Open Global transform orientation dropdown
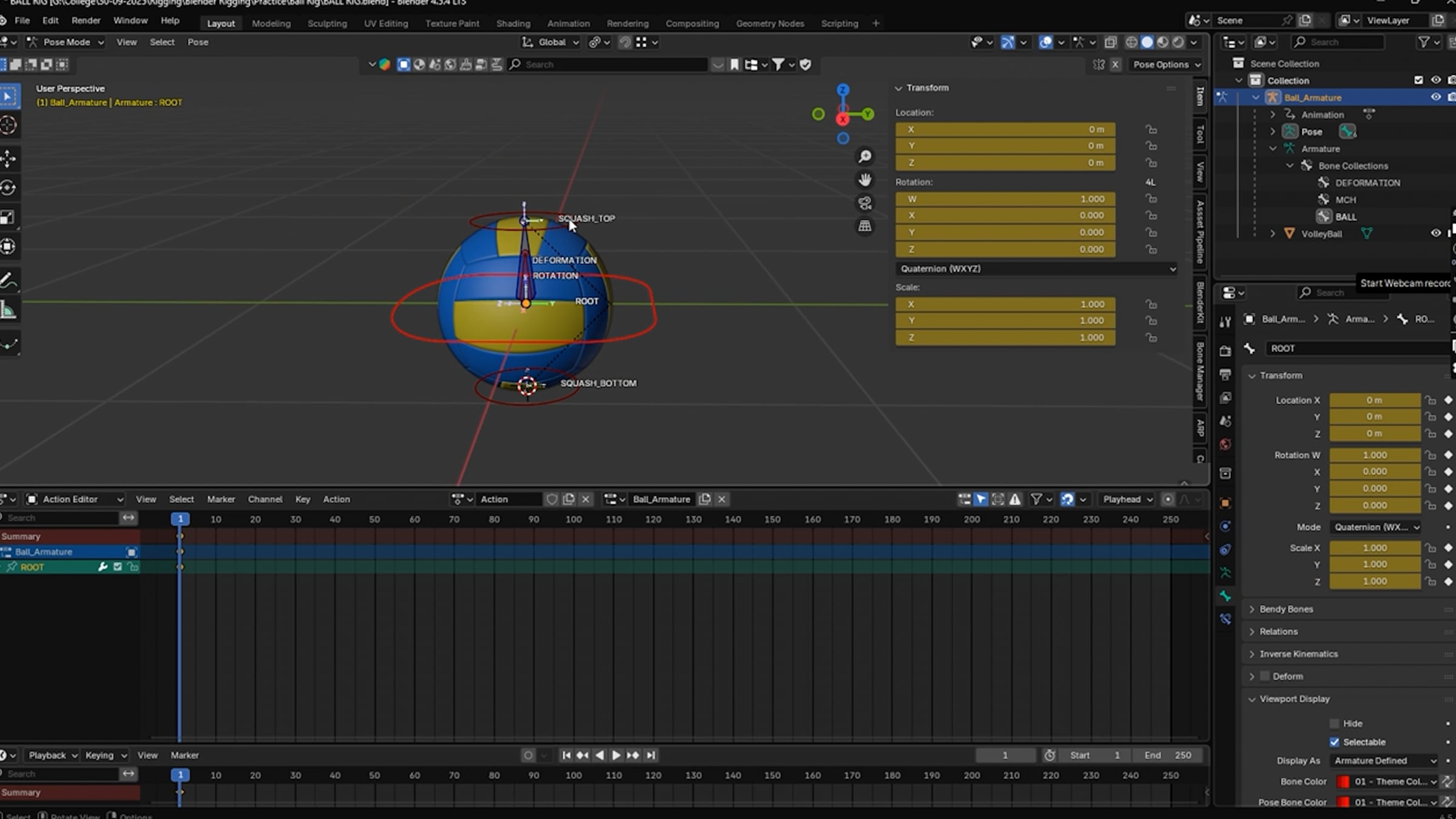The image size is (1456, 819). 551,42
